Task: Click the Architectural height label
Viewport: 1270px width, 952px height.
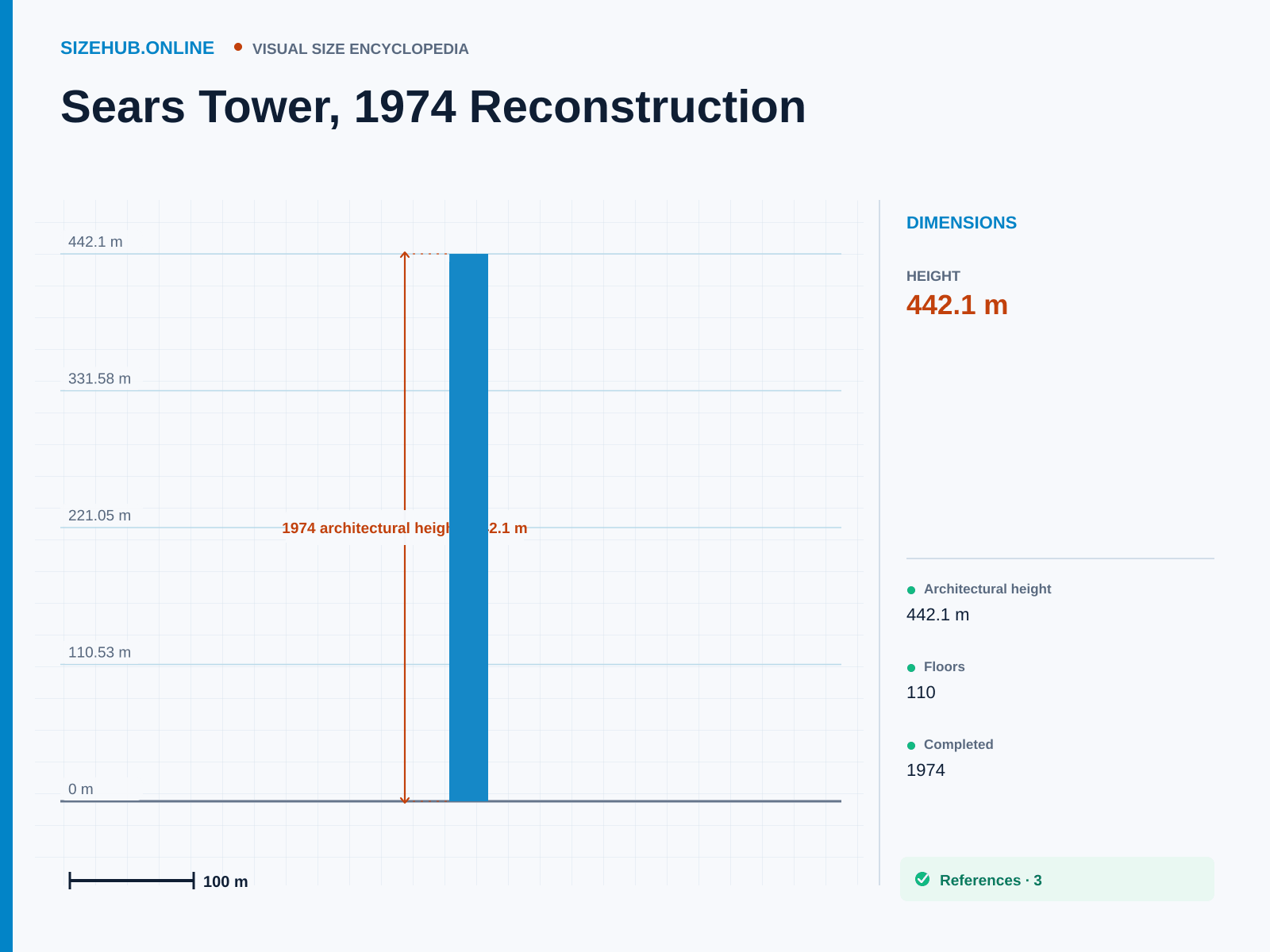Action: pos(987,589)
